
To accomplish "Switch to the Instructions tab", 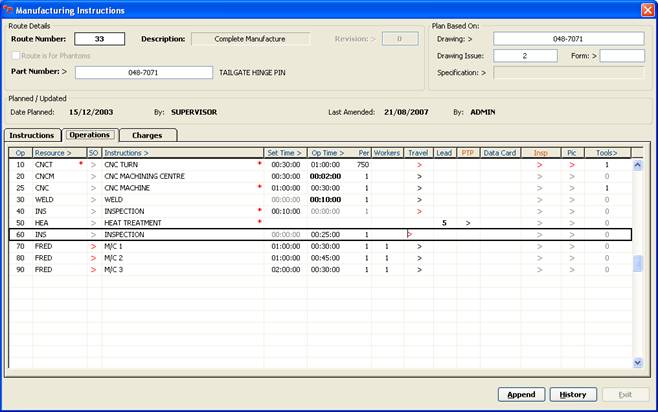I will point(32,135).
